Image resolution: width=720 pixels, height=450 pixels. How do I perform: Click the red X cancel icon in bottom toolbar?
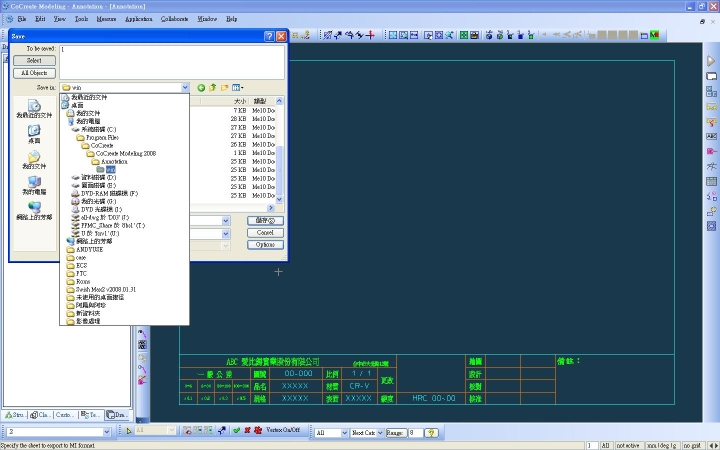pyautogui.click(x=247, y=431)
